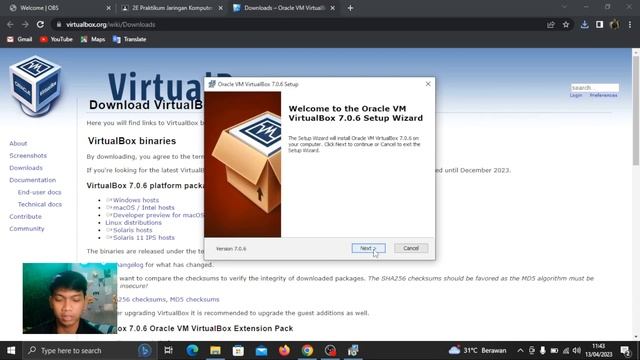640x360 pixels.
Task: Click the address bar URL
Action: click(x=111, y=24)
